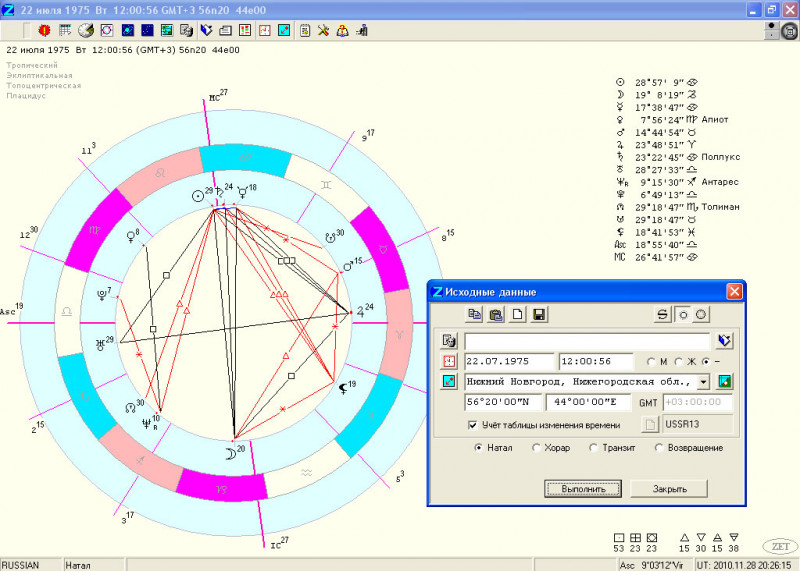
Task: Open the starry sky icon in toolbar
Action: pos(147,31)
